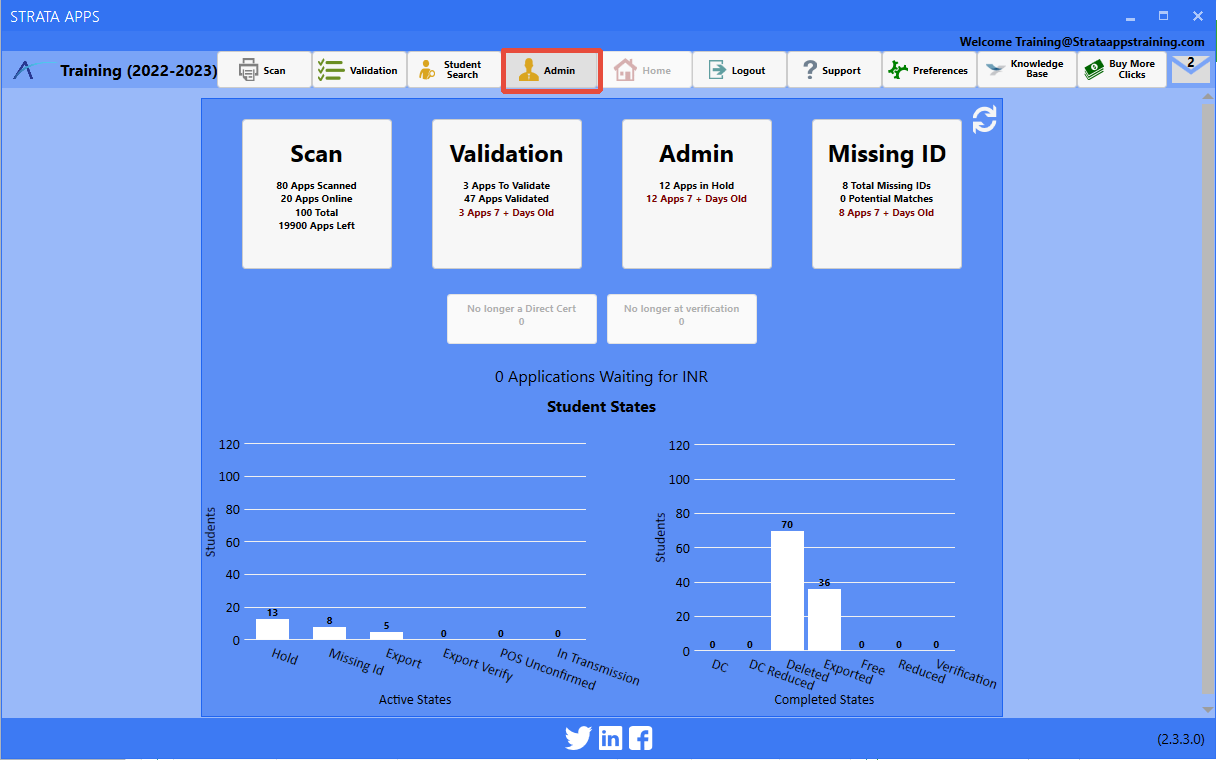The width and height of the screenshot is (1217, 760).
Task: Select No longer a Direct Cert tile
Action: click(x=522, y=319)
